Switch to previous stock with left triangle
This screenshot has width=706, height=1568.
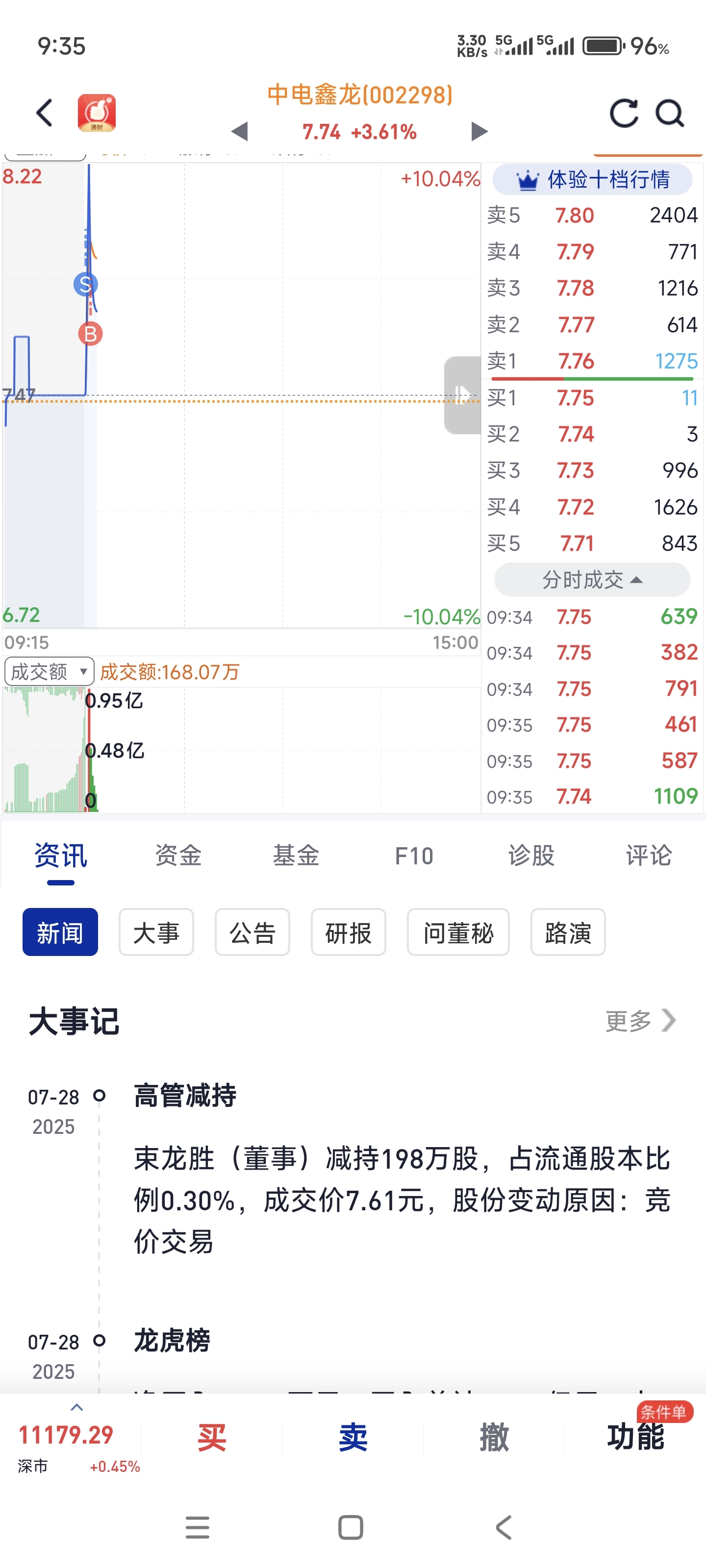point(239,131)
